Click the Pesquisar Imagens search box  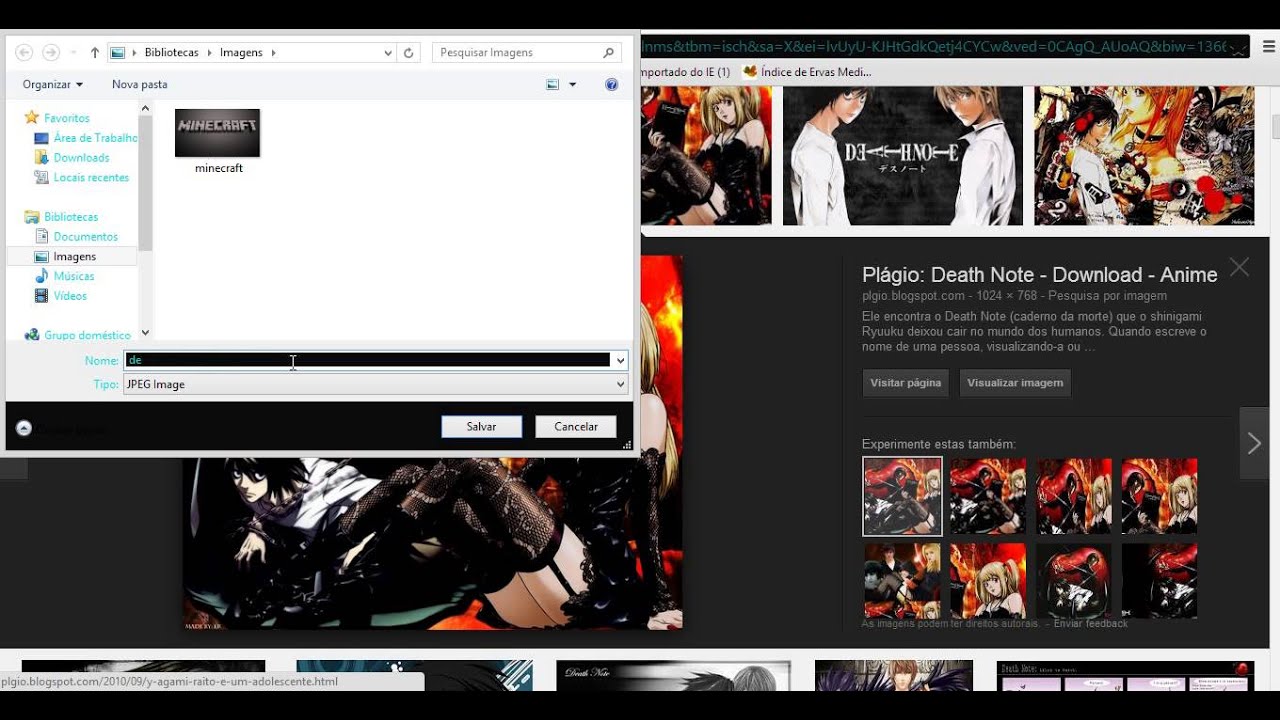pos(527,52)
